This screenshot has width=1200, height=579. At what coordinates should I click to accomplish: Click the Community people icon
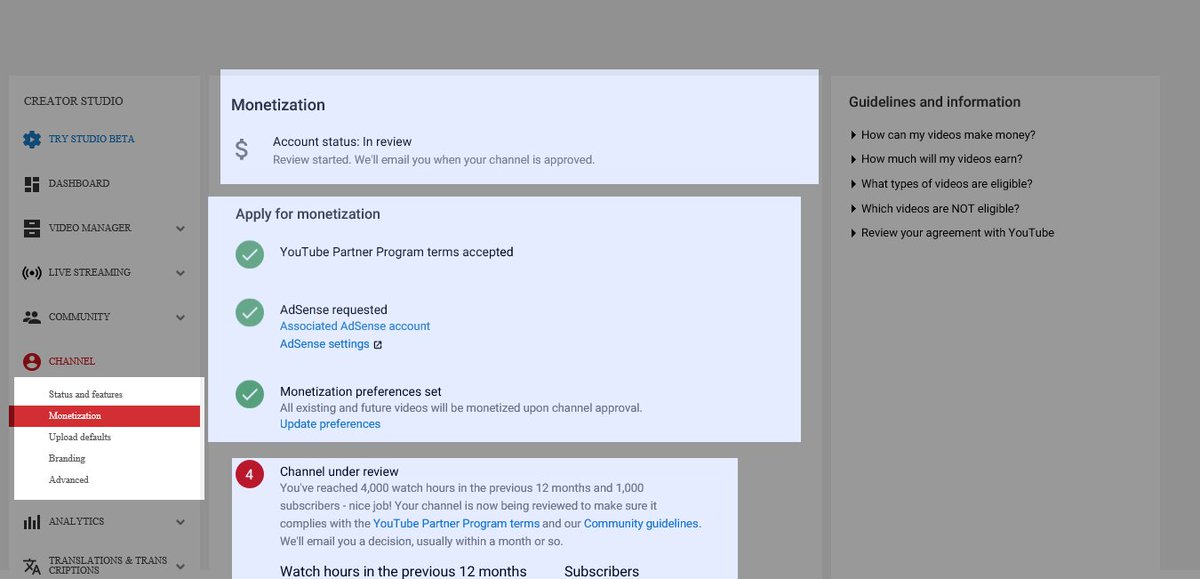(x=32, y=317)
